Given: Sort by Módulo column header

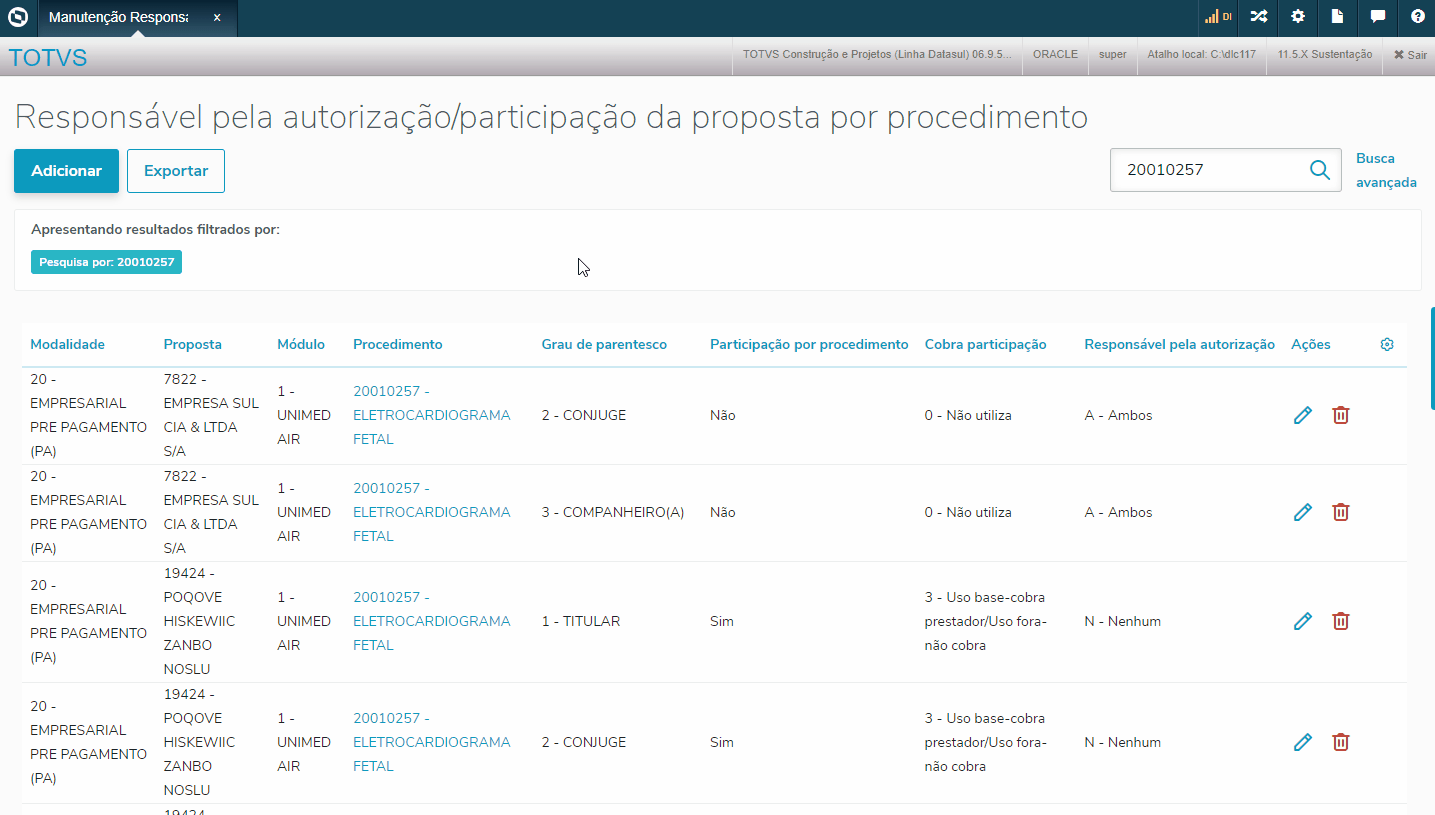Looking at the screenshot, I should [x=301, y=344].
